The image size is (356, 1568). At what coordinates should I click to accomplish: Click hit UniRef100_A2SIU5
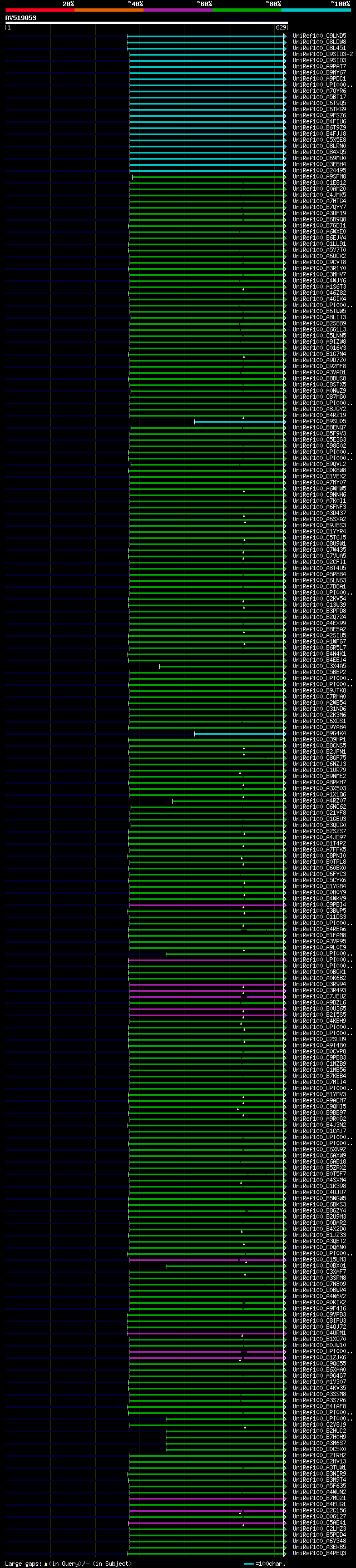[319, 635]
